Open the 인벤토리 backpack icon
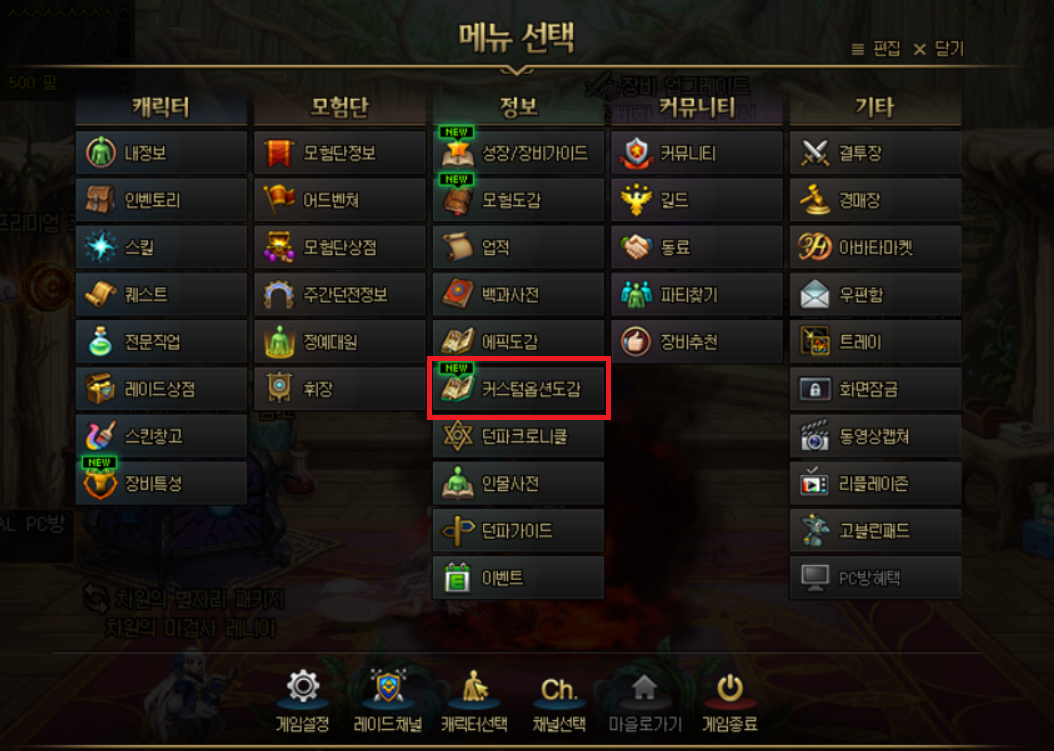 coord(100,200)
